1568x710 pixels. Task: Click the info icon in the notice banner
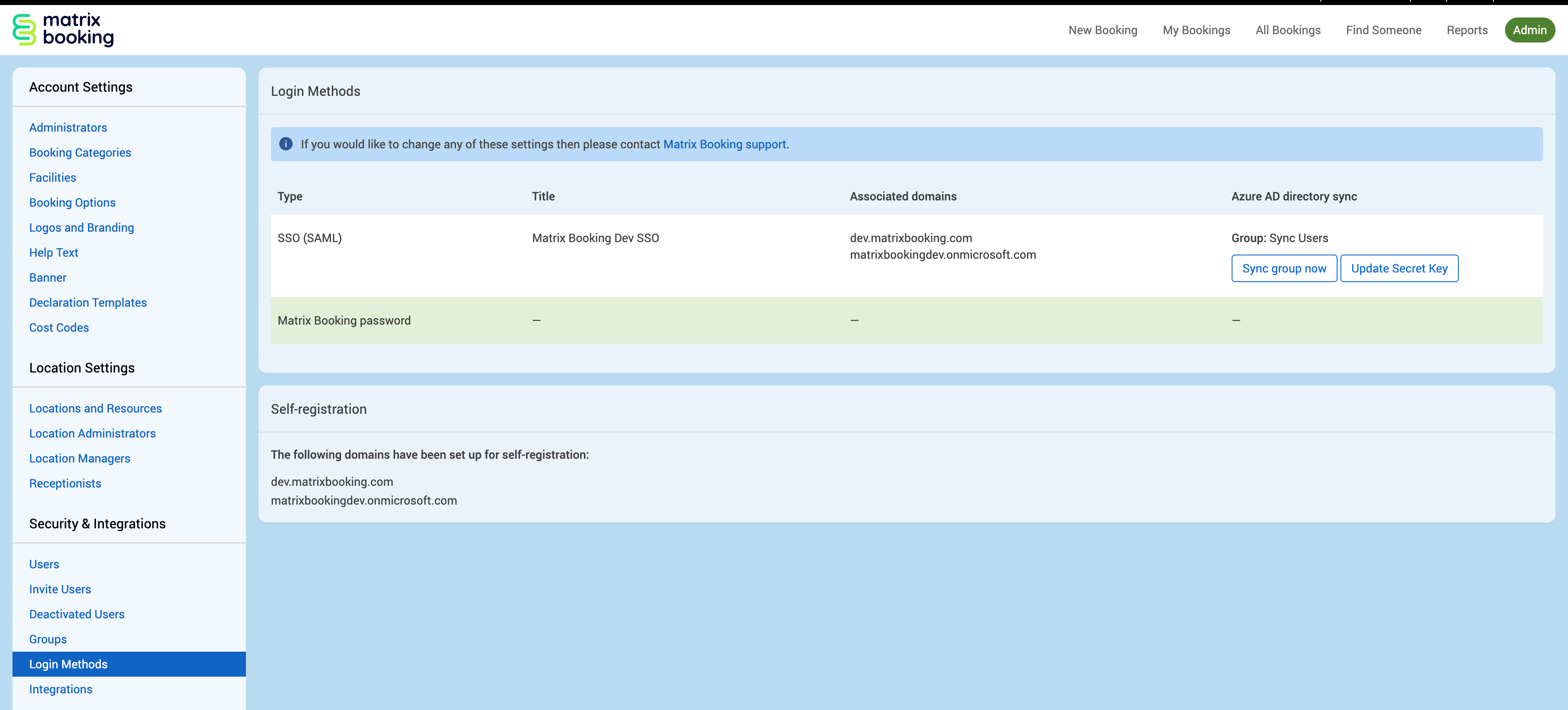286,144
